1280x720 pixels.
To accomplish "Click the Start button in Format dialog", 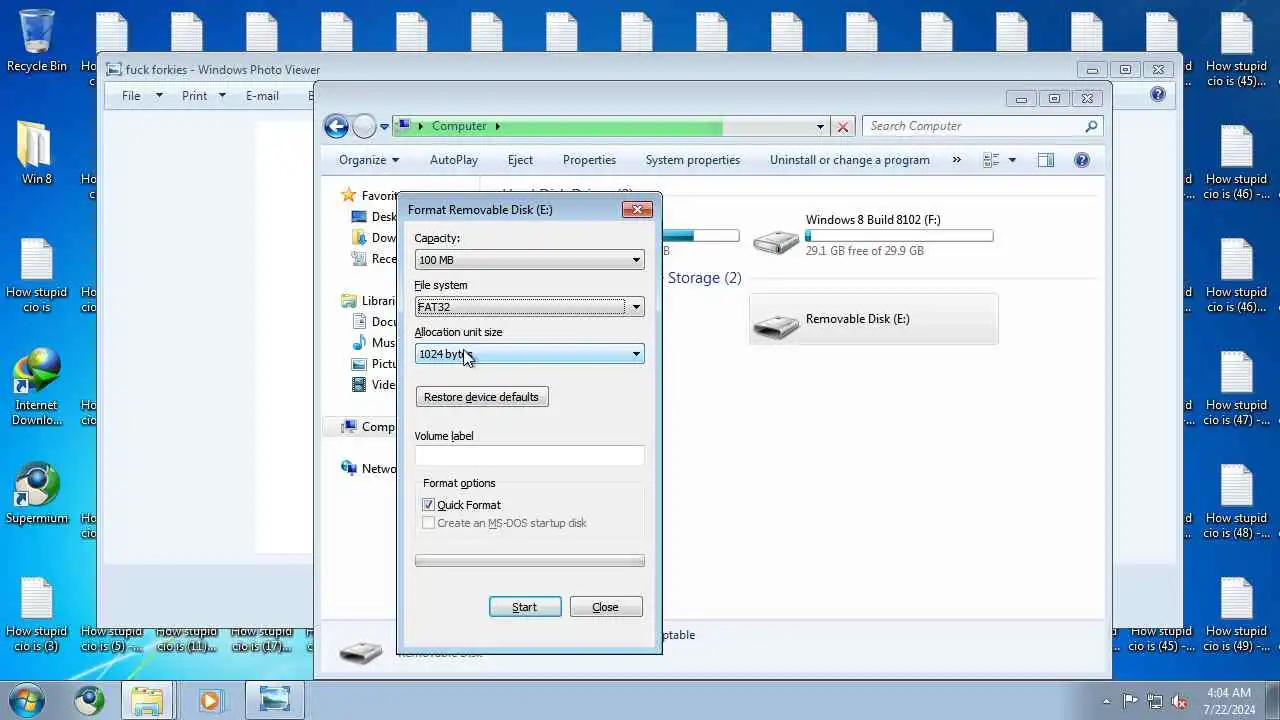I will [525, 607].
